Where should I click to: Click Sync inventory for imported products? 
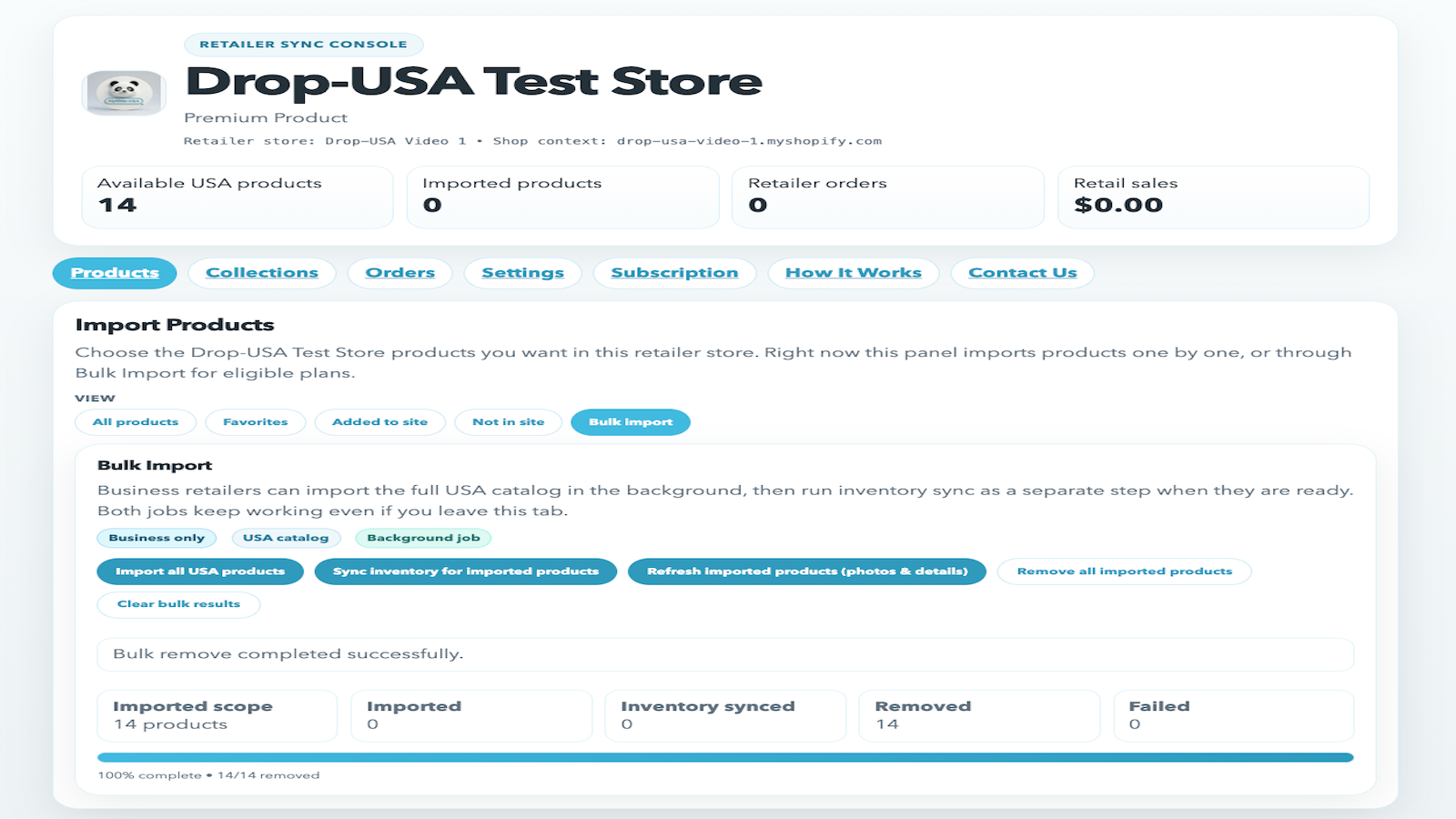pos(466,571)
